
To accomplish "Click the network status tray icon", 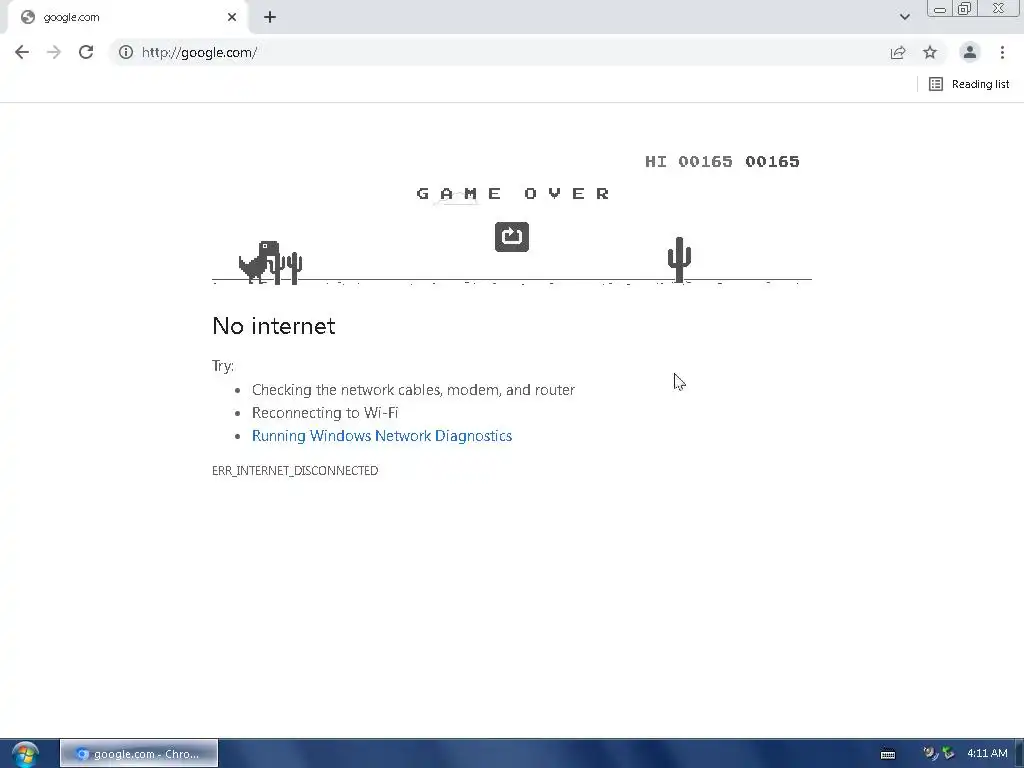I will 948,754.
